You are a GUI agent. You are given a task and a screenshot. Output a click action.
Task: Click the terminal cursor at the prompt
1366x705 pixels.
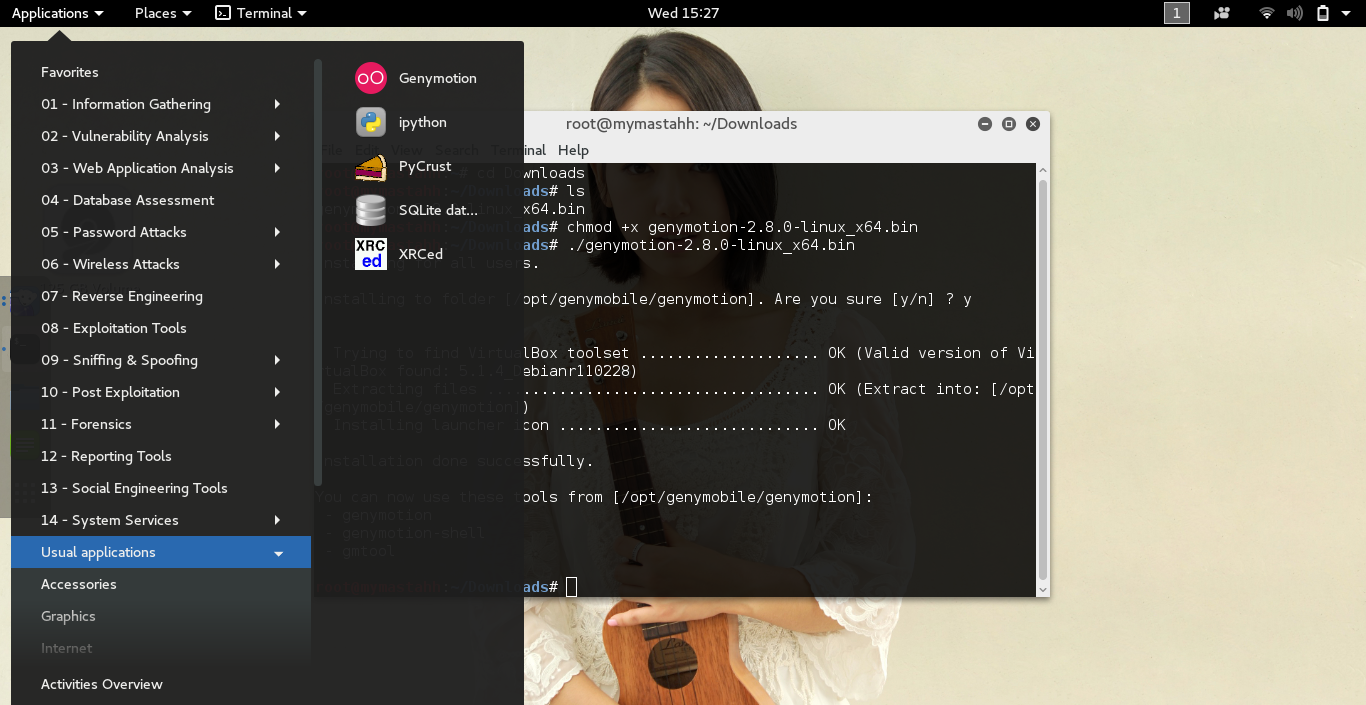pos(571,587)
